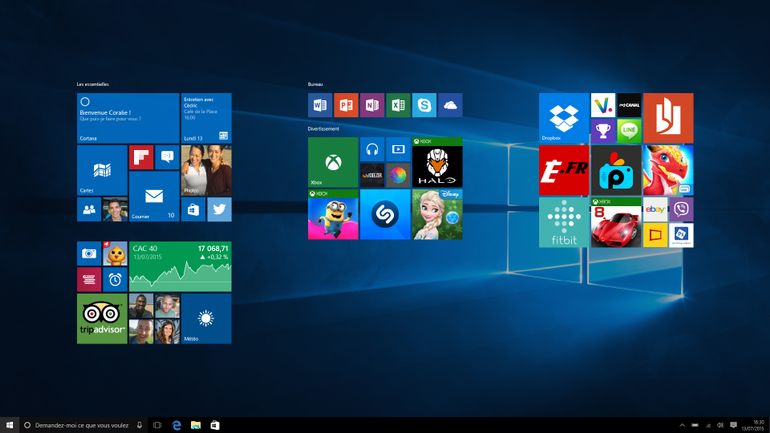770x433 pixels.
Task: Launch Excel from the Bureau group
Action: pyautogui.click(x=398, y=105)
